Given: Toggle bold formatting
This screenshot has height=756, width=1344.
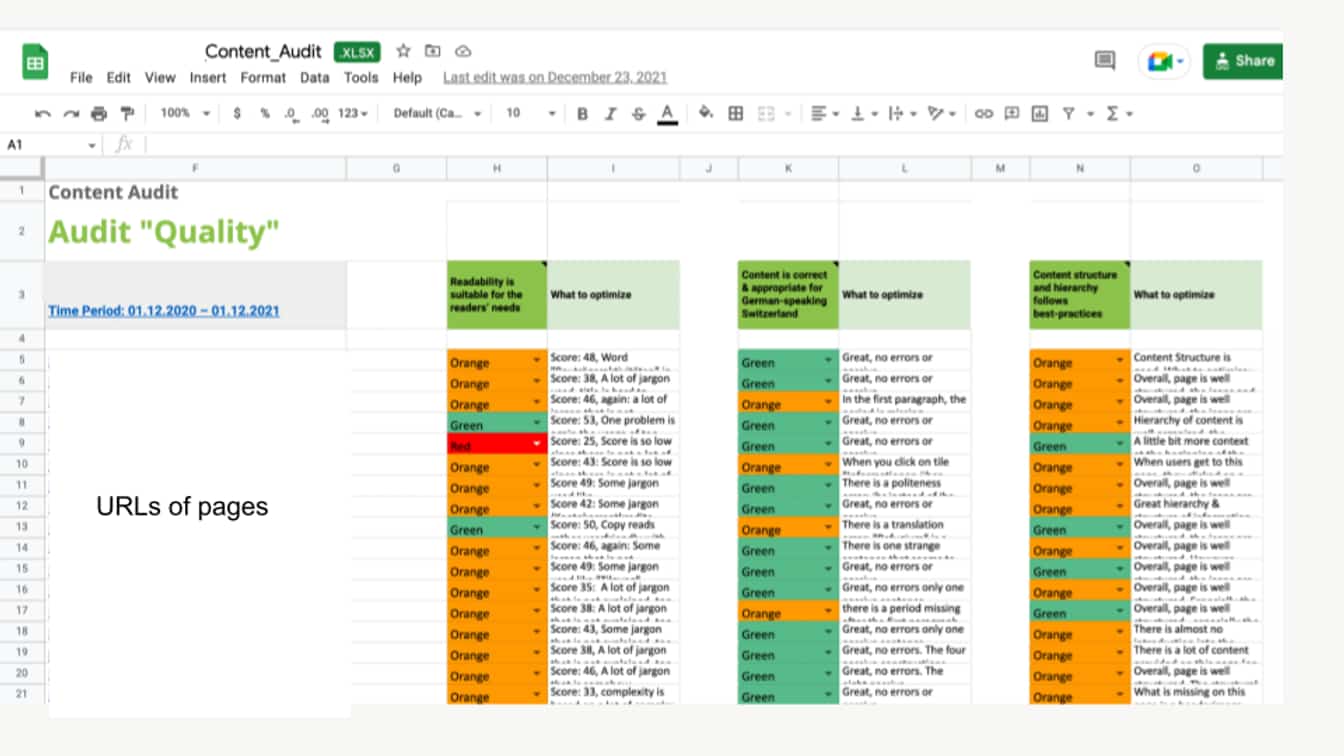Looking at the screenshot, I should [581, 113].
